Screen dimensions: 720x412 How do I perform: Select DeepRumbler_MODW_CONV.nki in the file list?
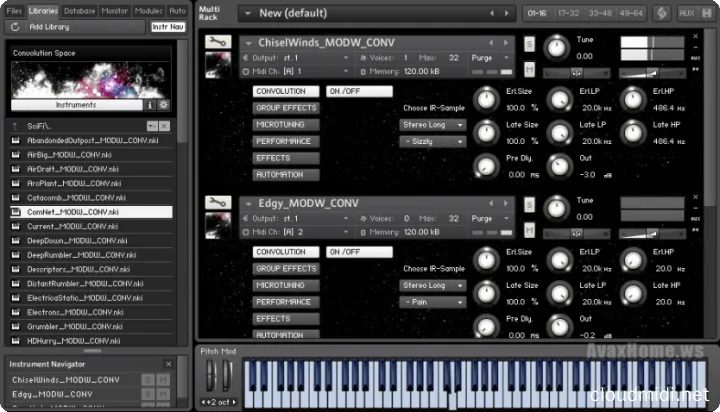pyautogui.click(x=68, y=255)
